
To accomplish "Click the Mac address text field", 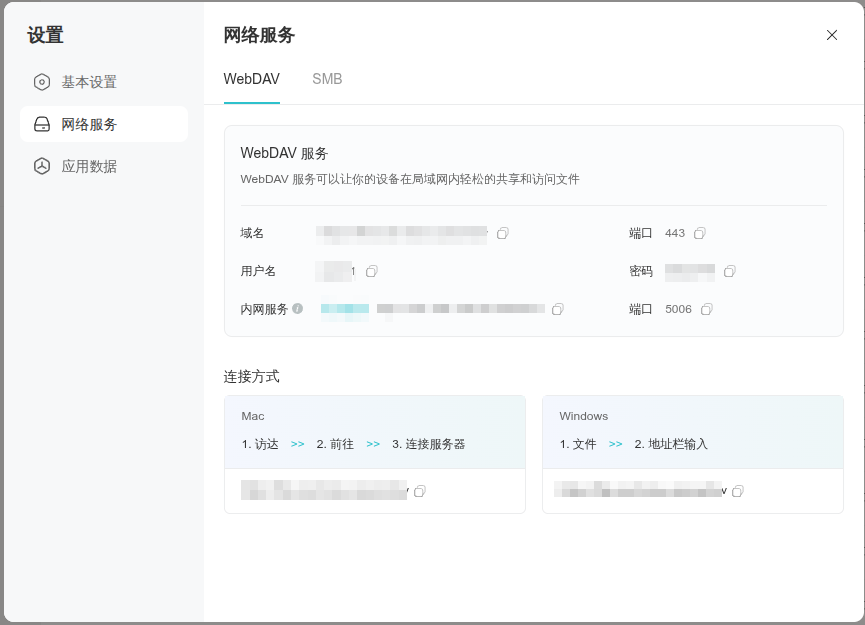I will [x=325, y=490].
